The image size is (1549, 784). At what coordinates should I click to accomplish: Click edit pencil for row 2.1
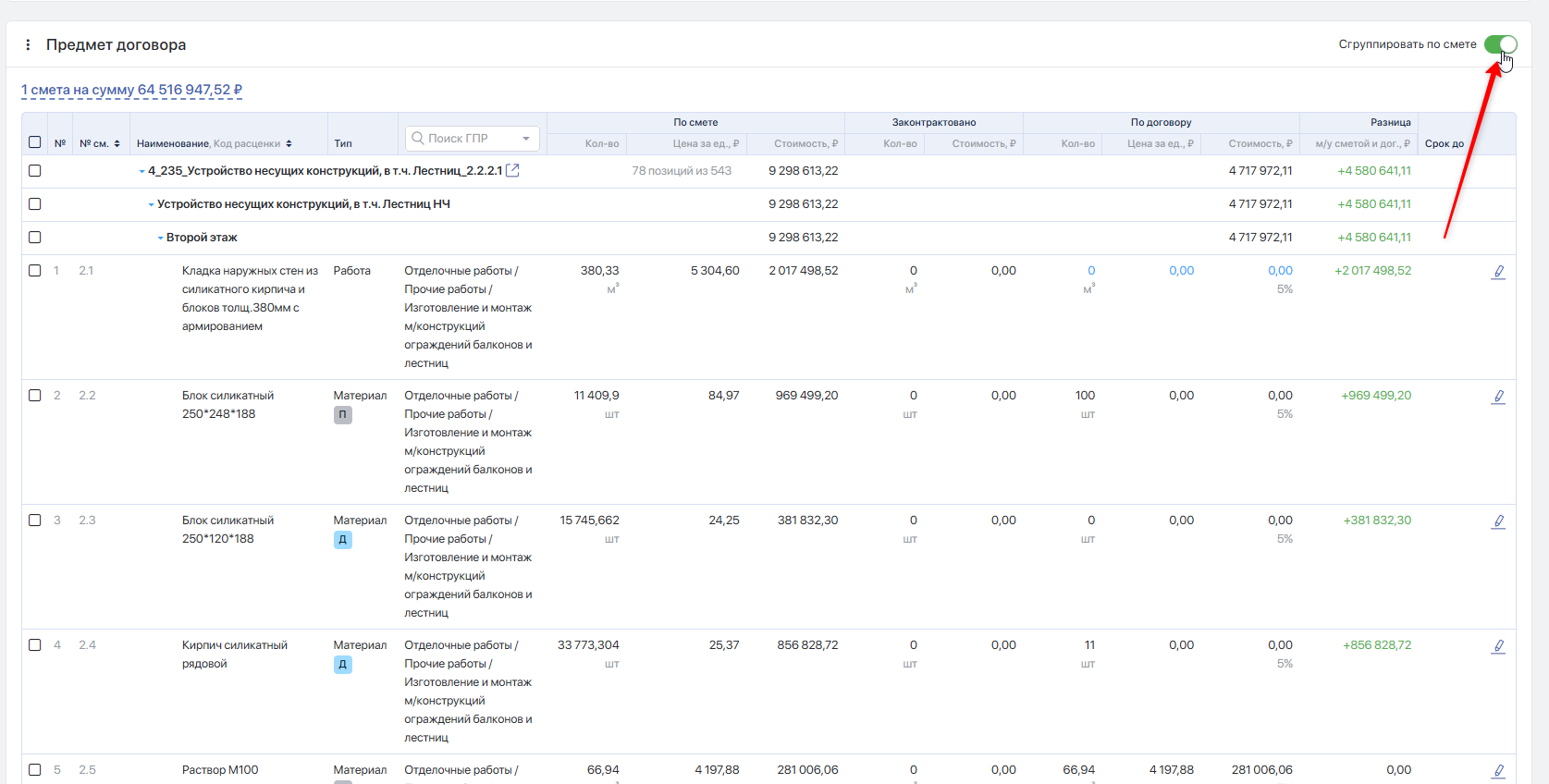click(1498, 272)
